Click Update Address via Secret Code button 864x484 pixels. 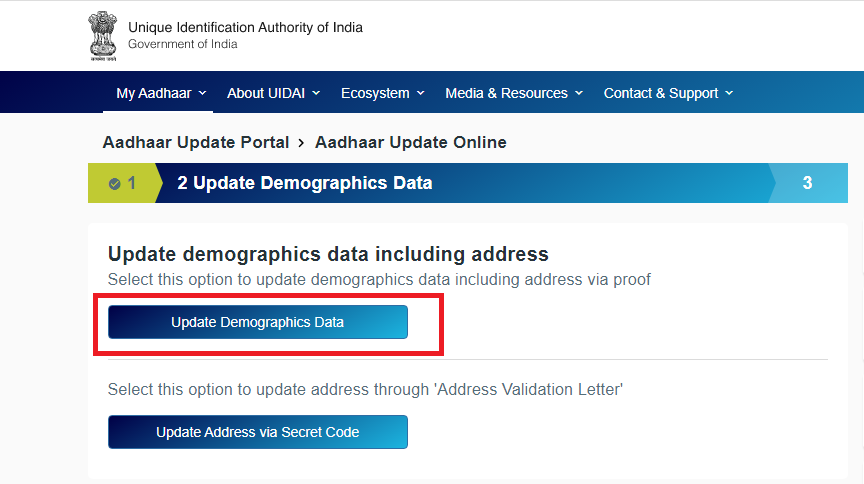coord(258,432)
